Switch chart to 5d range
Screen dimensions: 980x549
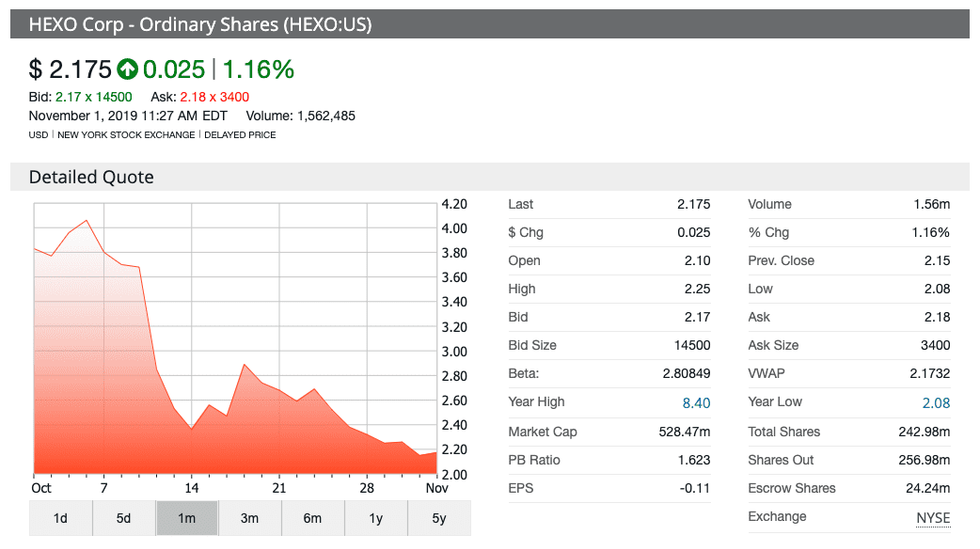click(x=123, y=518)
